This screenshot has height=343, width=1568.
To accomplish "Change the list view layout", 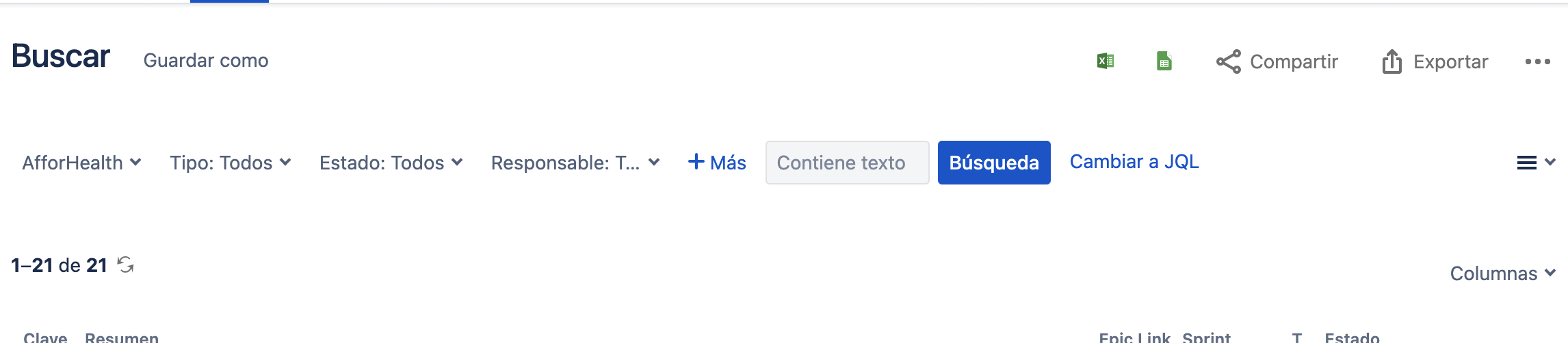I will 1535,163.
